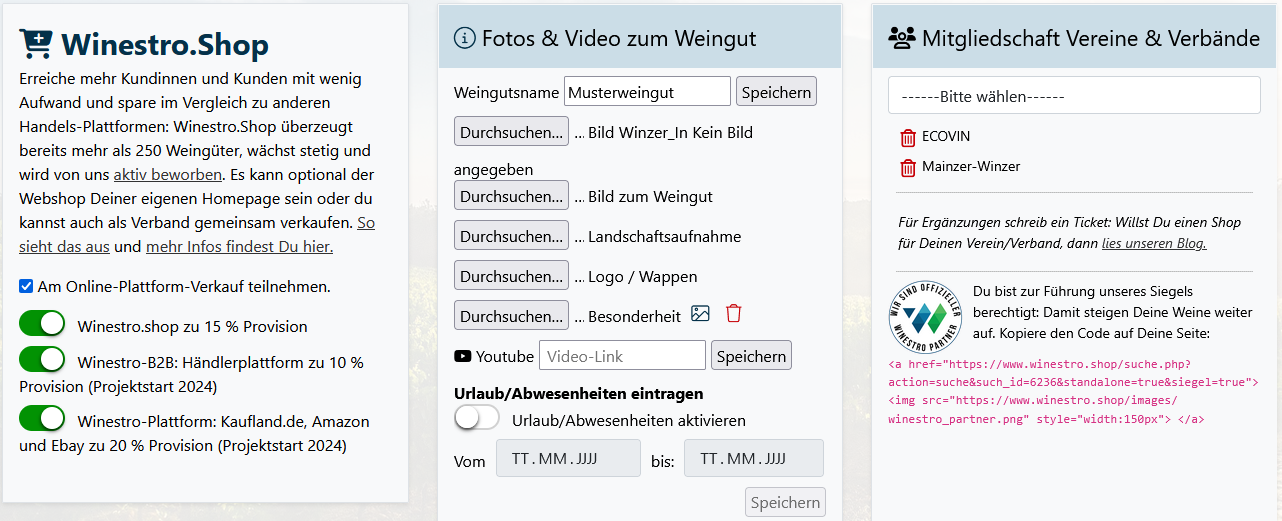
Task: Remove Mainzer-Winzer membership via trash icon
Action: (908, 167)
